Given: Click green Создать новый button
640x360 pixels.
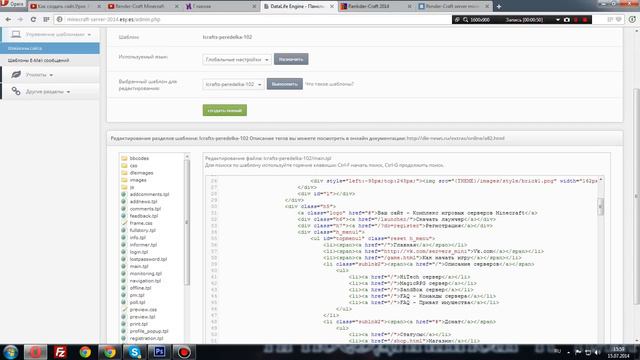Looking at the screenshot, I should tap(224, 110).
